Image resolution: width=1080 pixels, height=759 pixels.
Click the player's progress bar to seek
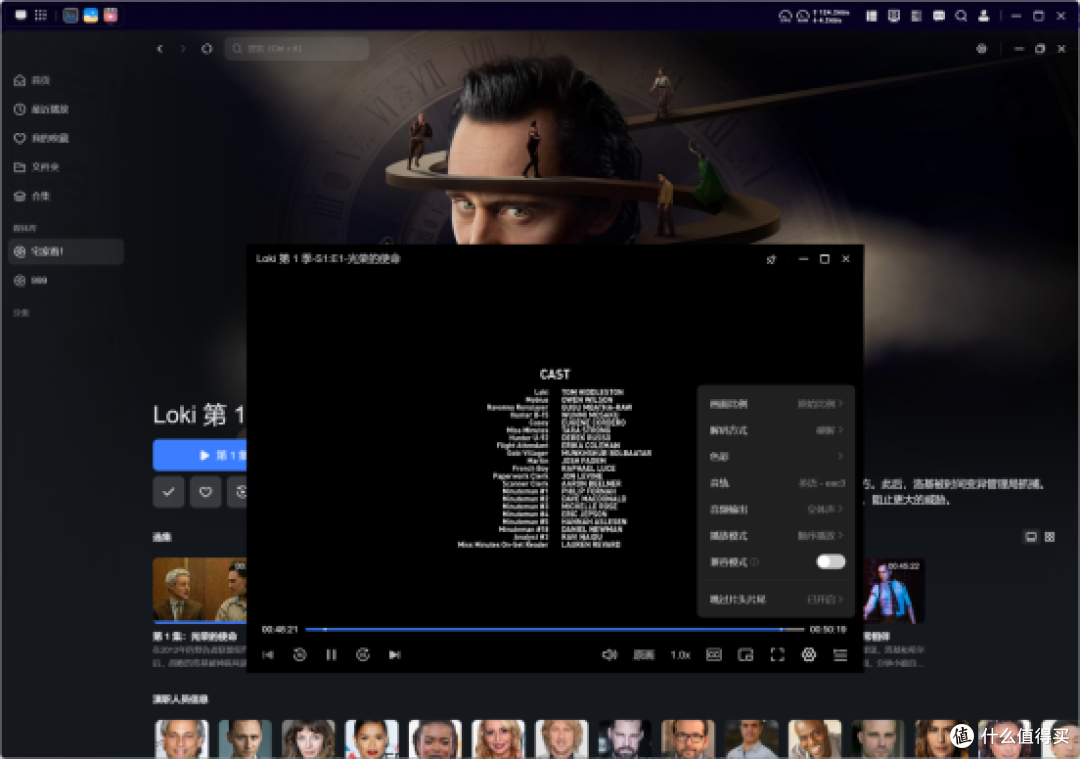click(x=554, y=630)
